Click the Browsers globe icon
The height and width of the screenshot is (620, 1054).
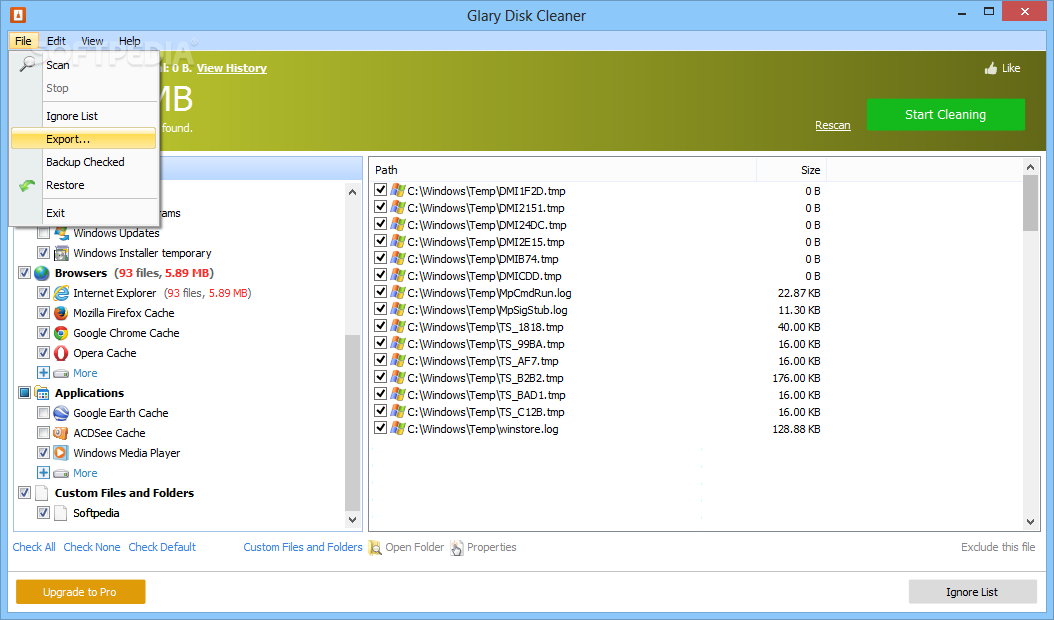(42, 273)
